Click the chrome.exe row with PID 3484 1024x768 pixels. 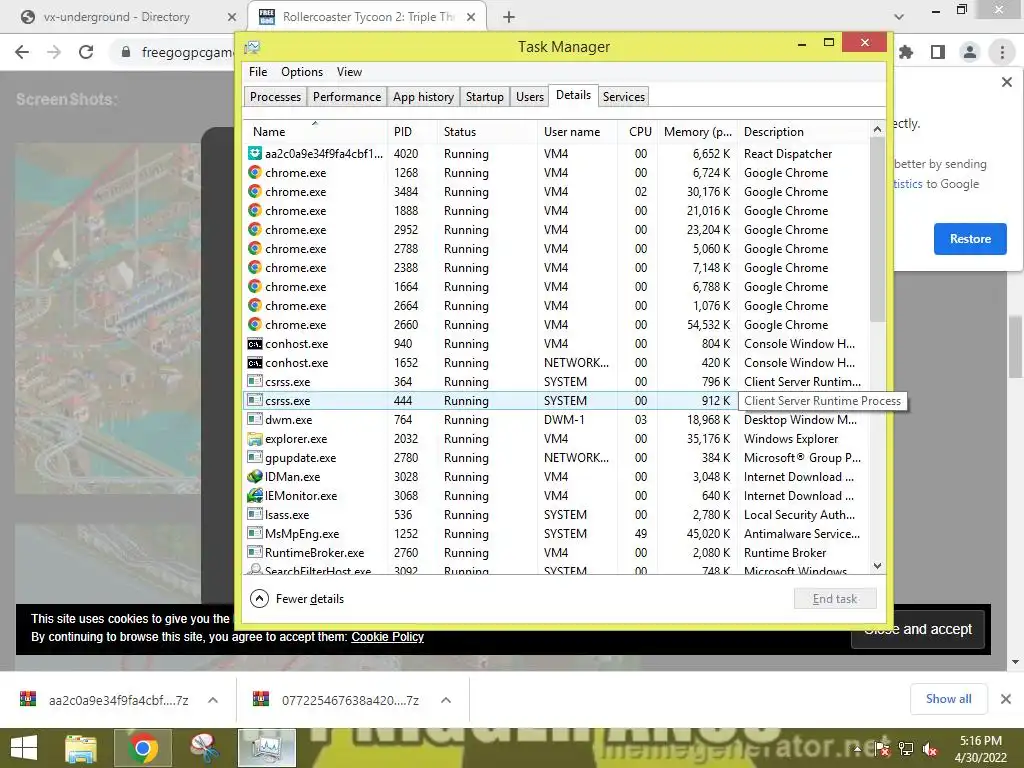[x=556, y=192]
